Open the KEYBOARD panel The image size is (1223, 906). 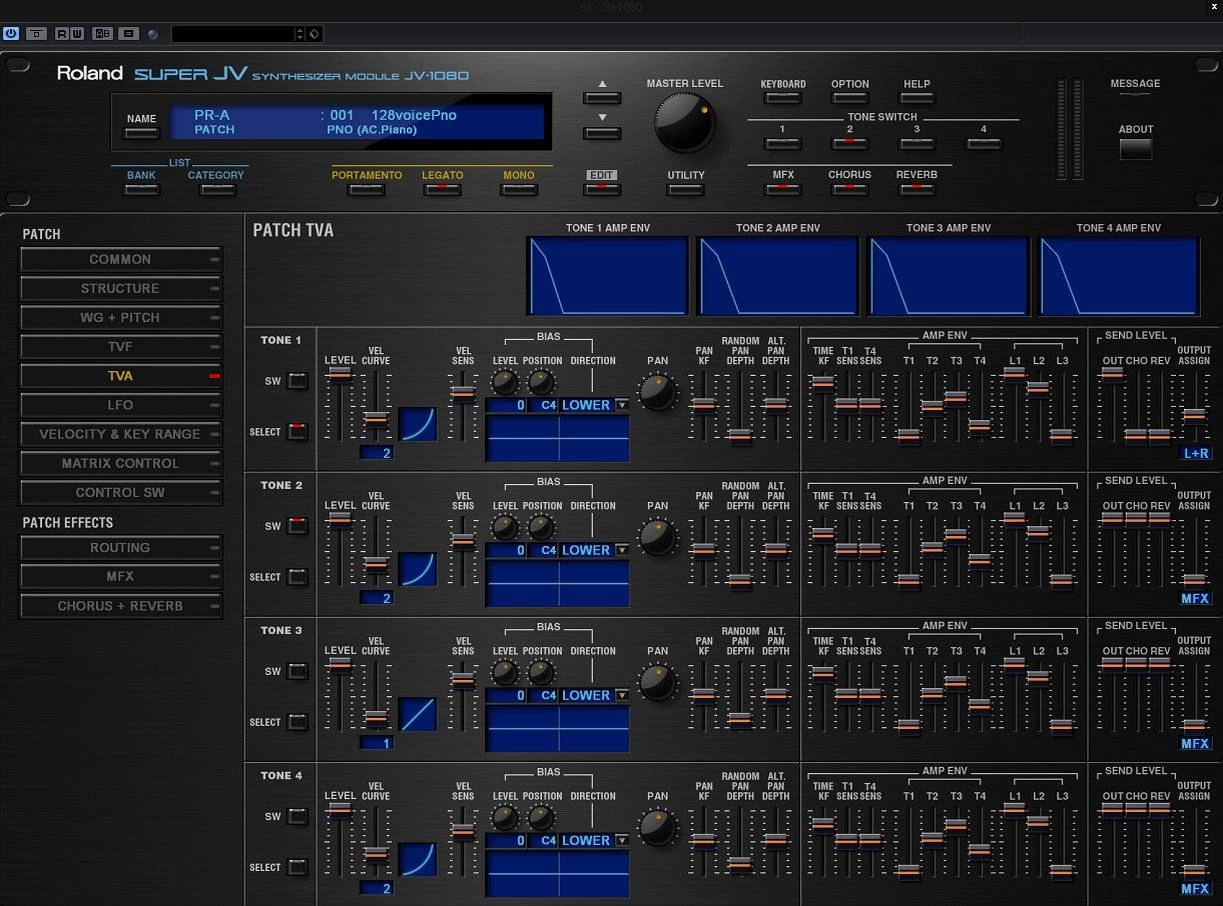(783, 98)
